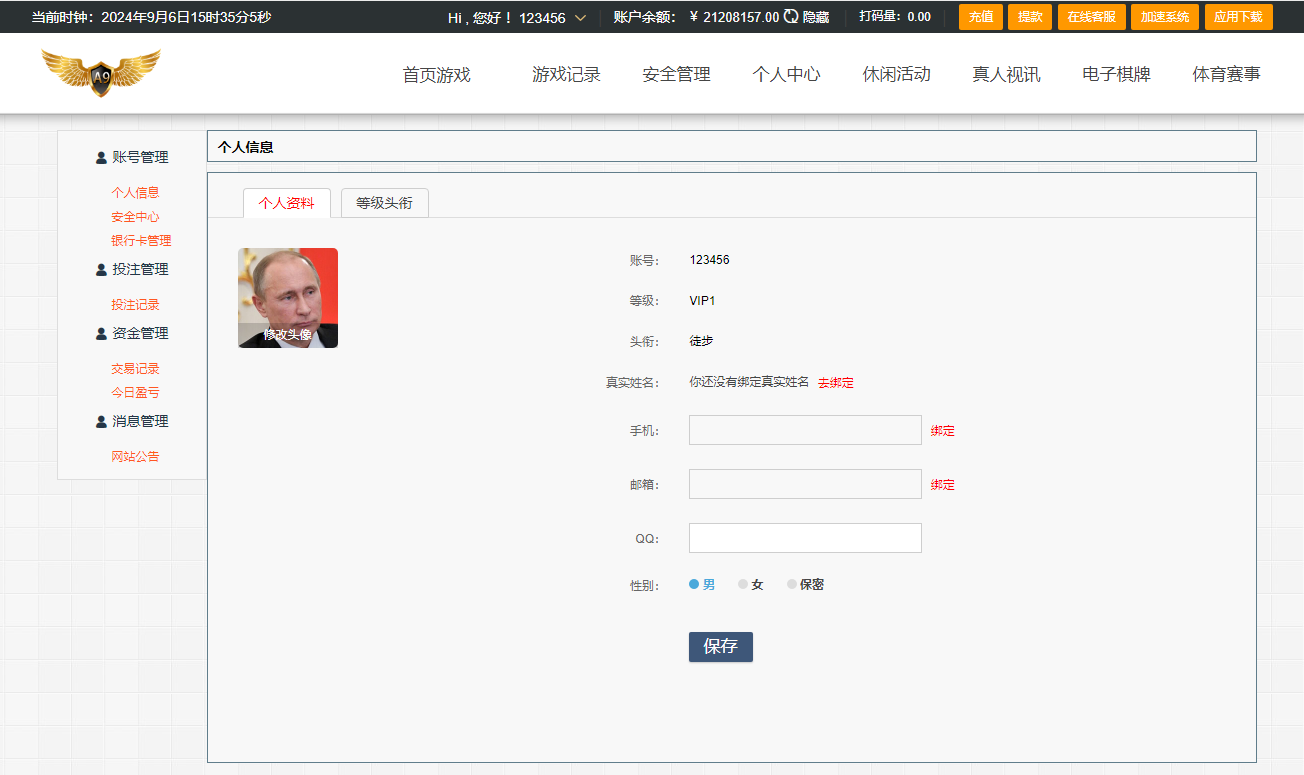
Task: Click 去绑定 to bind real name
Action: click(x=835, y=382)
